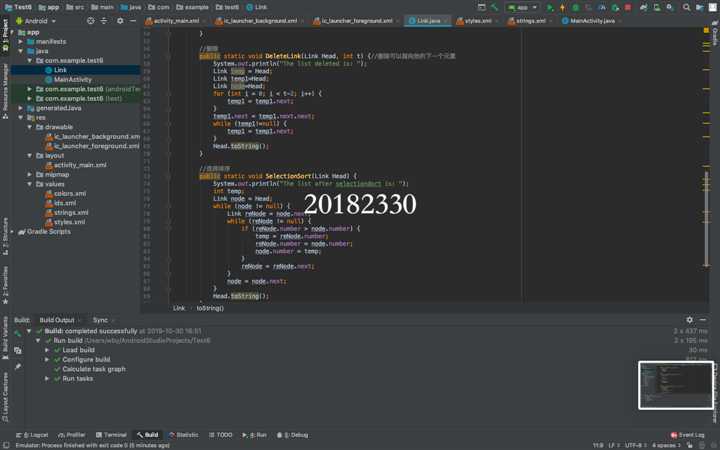This screenshot has width=720, height=450.
Task: Expand the Load build node
Action: [47, 350]
